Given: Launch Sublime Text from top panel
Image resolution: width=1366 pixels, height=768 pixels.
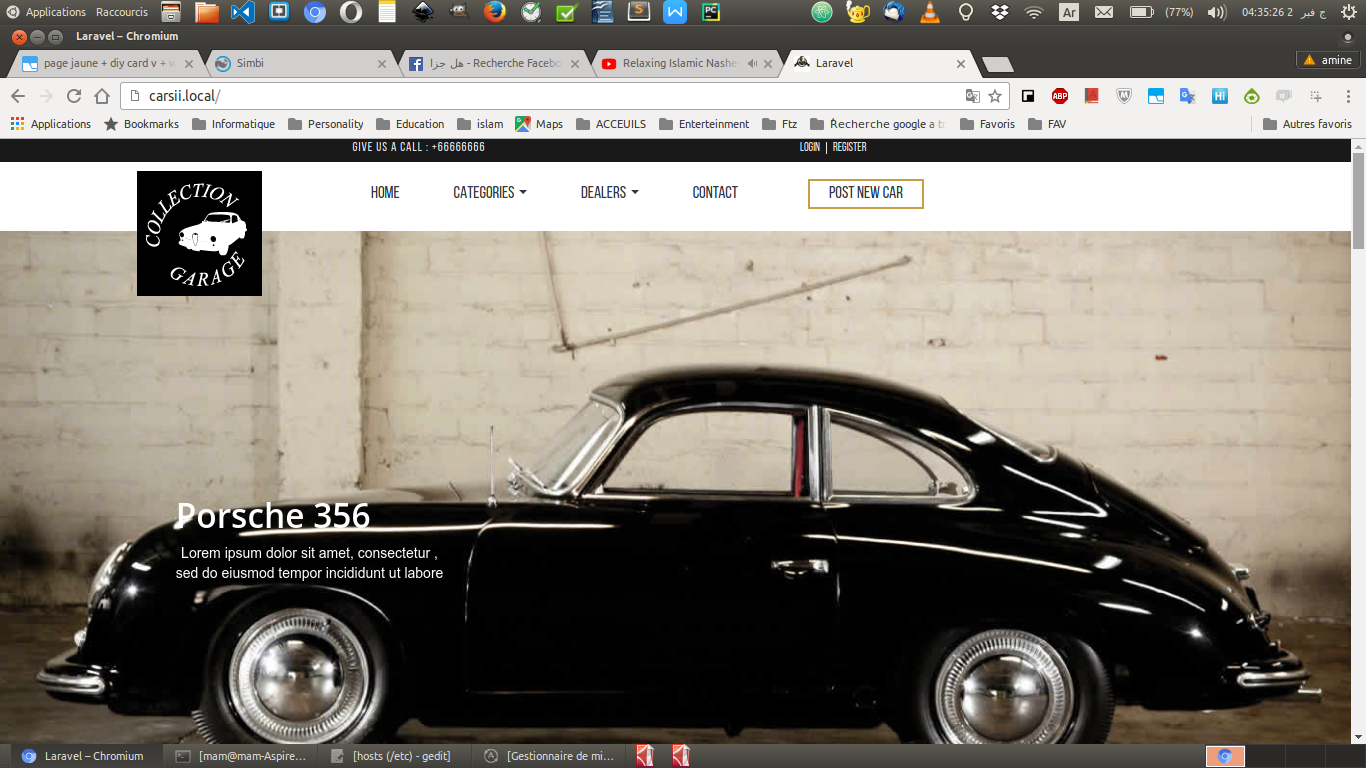Looking at the screenshot, I should [639, 12].
